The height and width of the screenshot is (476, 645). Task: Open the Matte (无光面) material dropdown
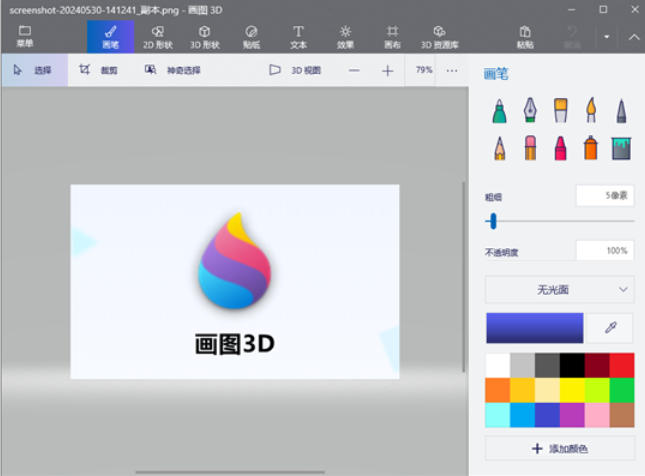[x=559, y=290]
